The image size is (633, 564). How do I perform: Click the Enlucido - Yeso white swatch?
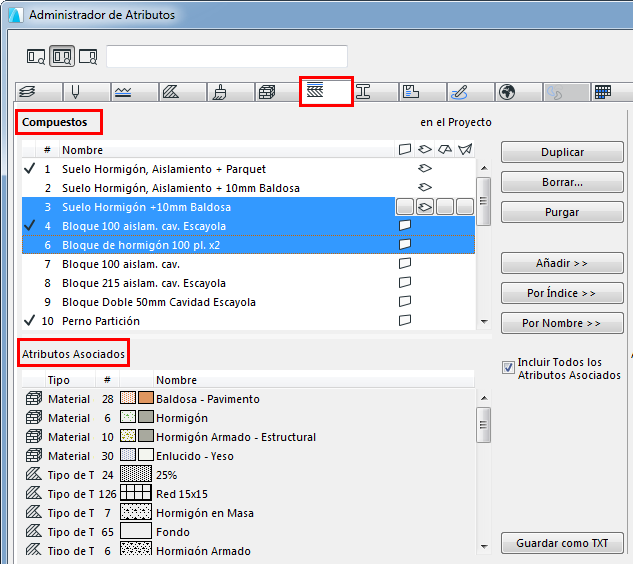coord(146,455)
